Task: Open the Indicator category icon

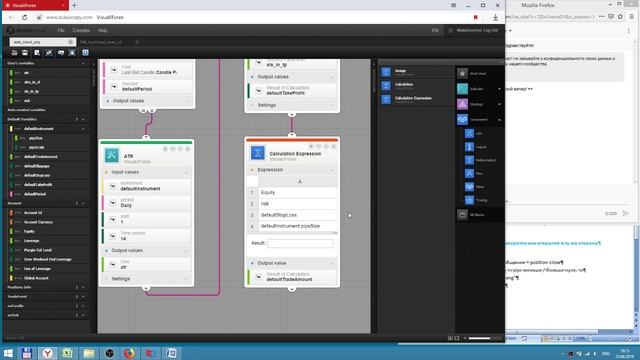Action: click(462, 89)
